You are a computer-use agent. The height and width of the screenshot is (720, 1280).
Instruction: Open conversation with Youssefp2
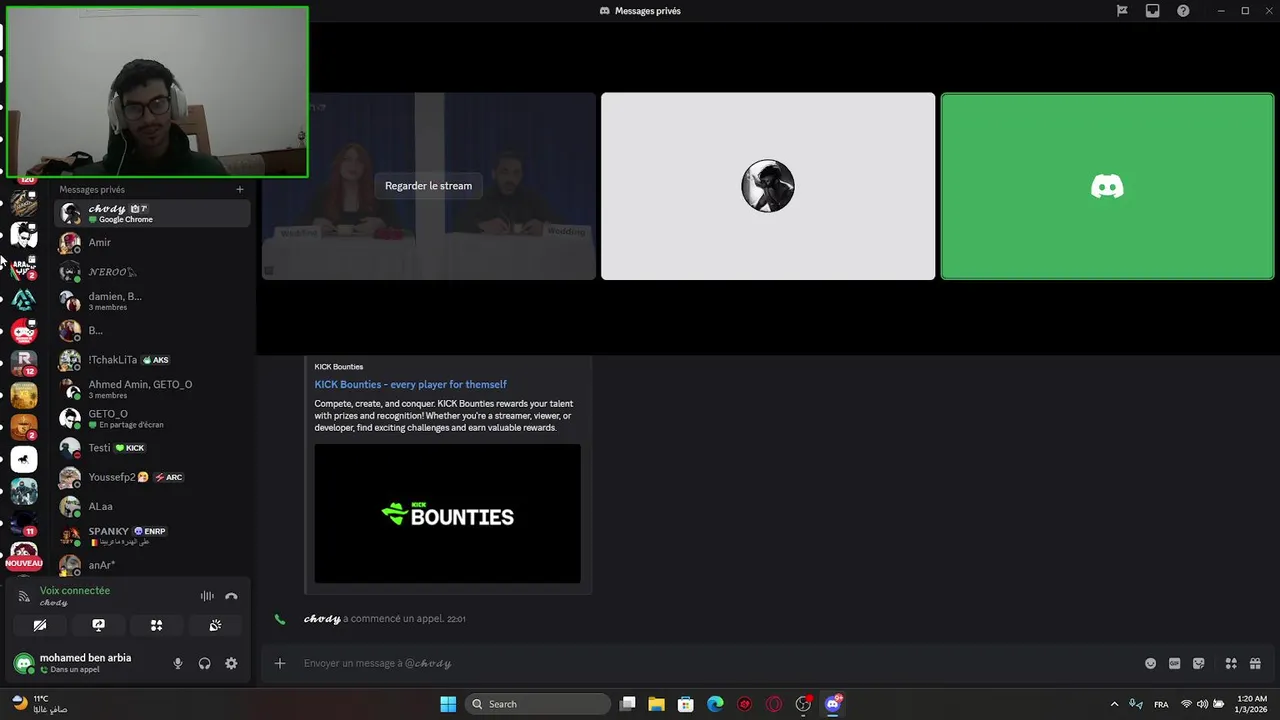[152, 477]
